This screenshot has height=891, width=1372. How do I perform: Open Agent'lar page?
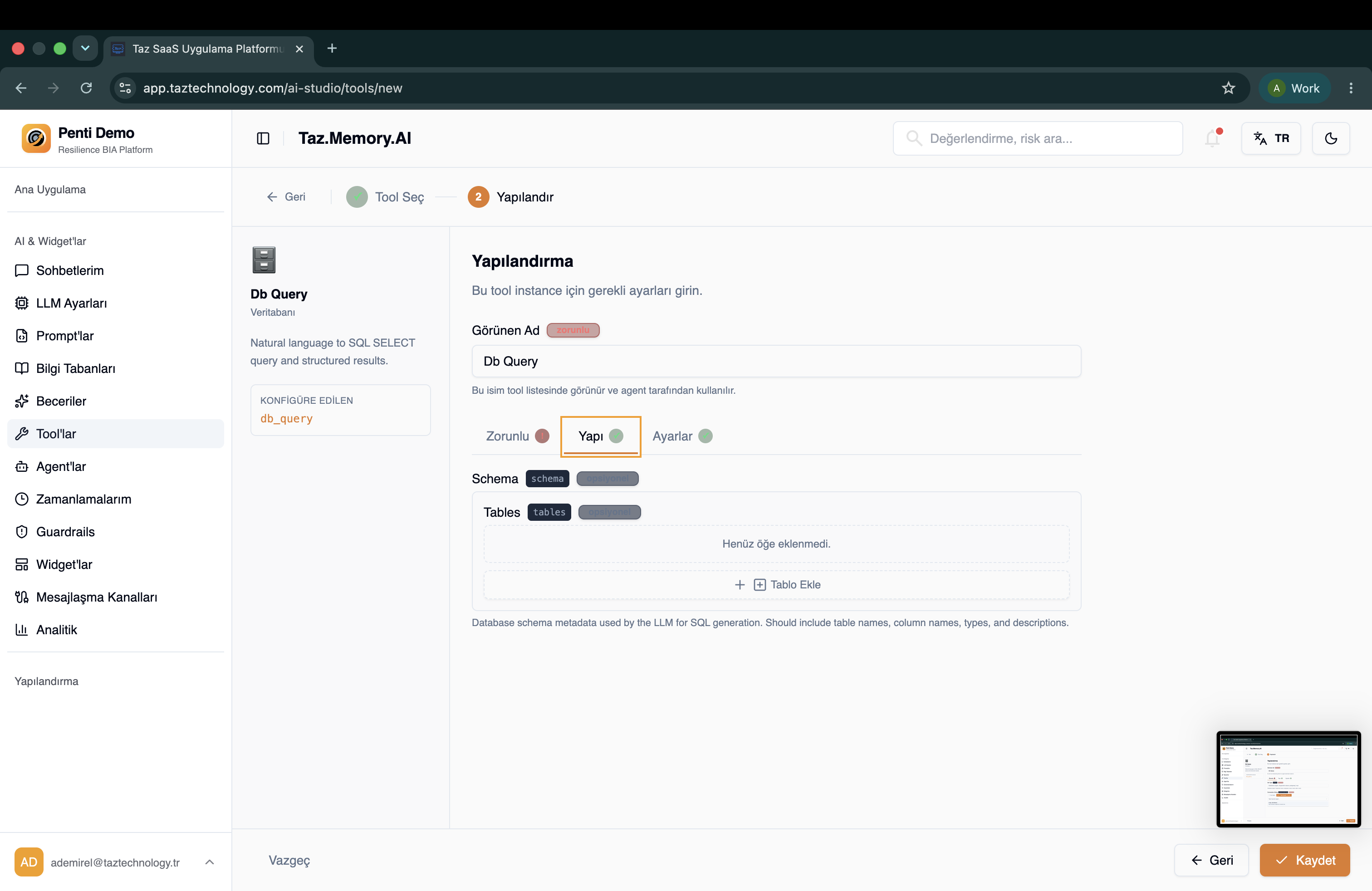115,466
